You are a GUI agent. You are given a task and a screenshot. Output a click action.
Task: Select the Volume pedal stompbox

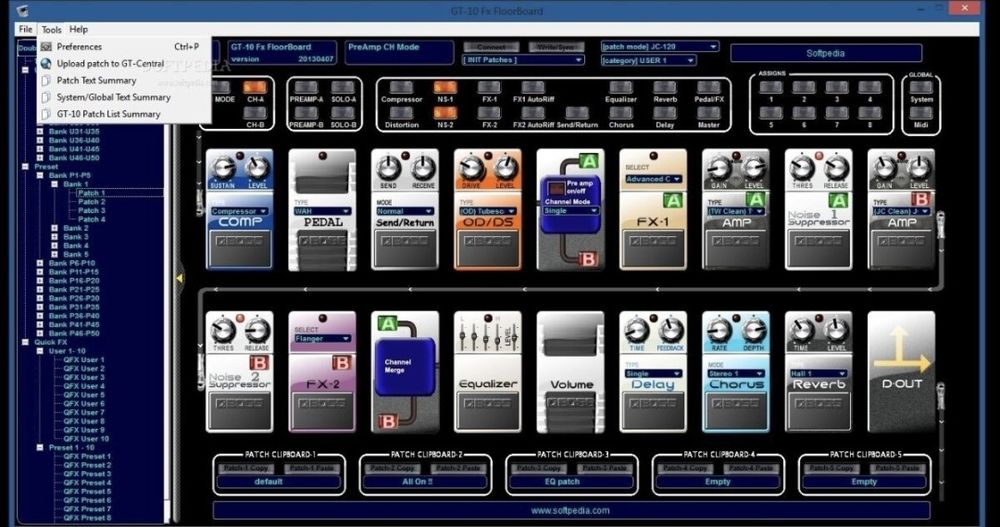570,372
